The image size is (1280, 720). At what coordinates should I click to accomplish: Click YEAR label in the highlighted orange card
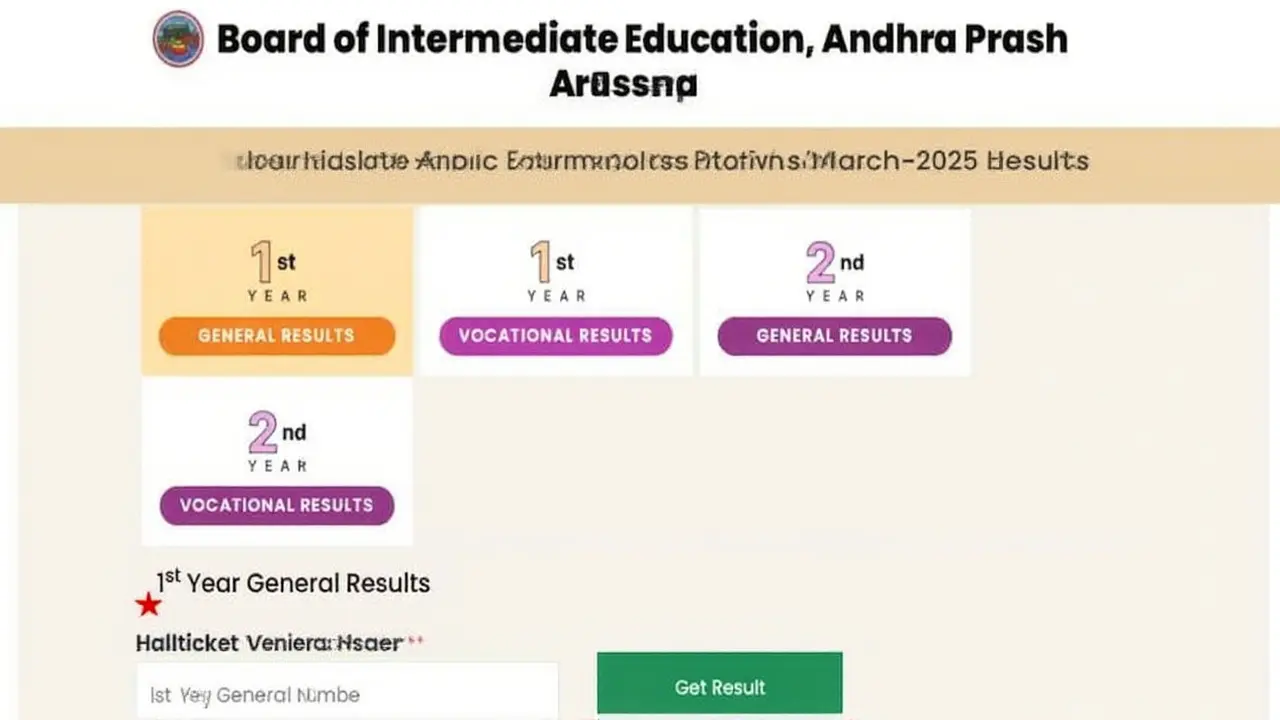tap(277, 296)
